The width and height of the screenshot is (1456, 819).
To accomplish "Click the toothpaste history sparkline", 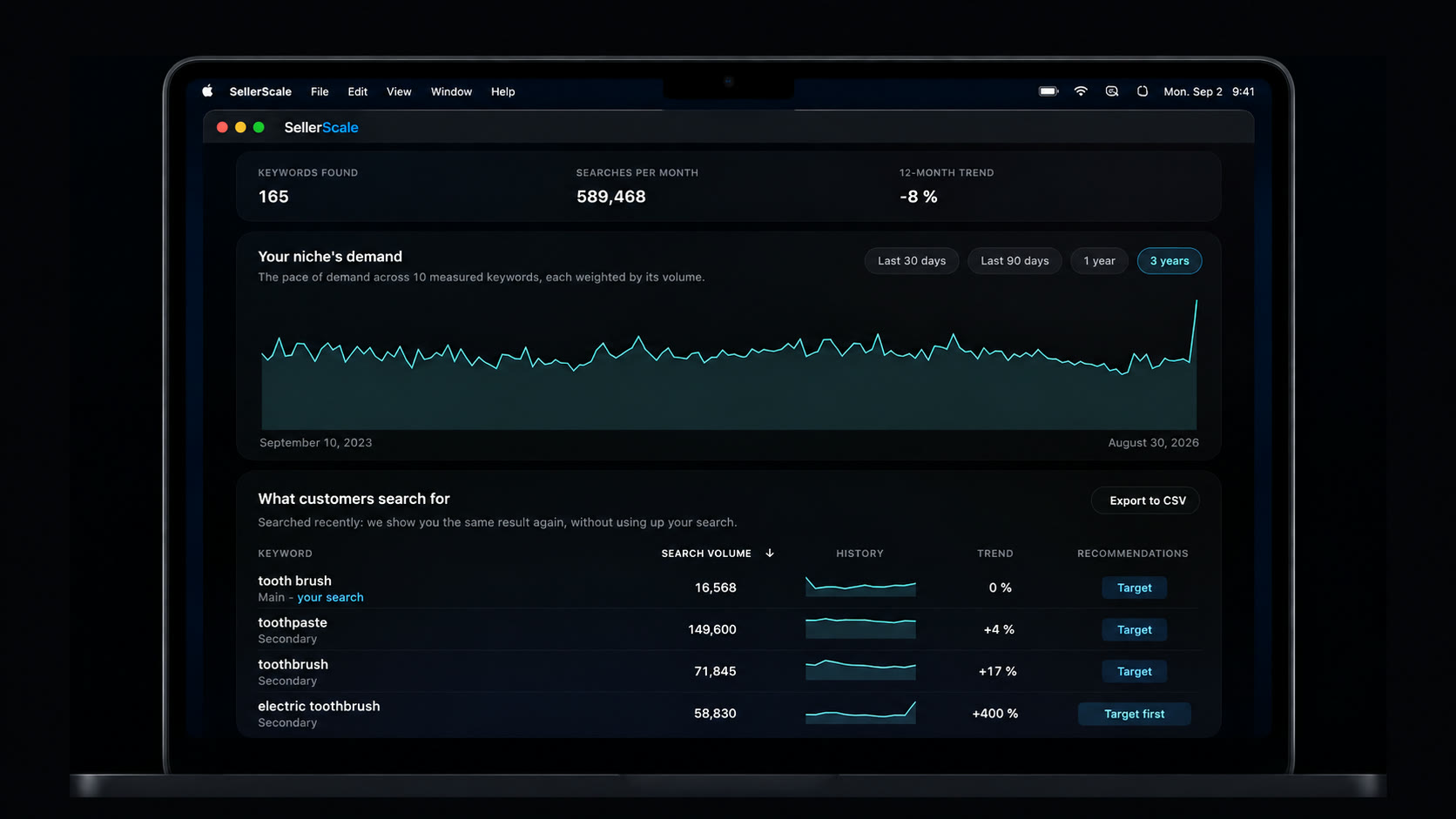I will pos(860,628).
